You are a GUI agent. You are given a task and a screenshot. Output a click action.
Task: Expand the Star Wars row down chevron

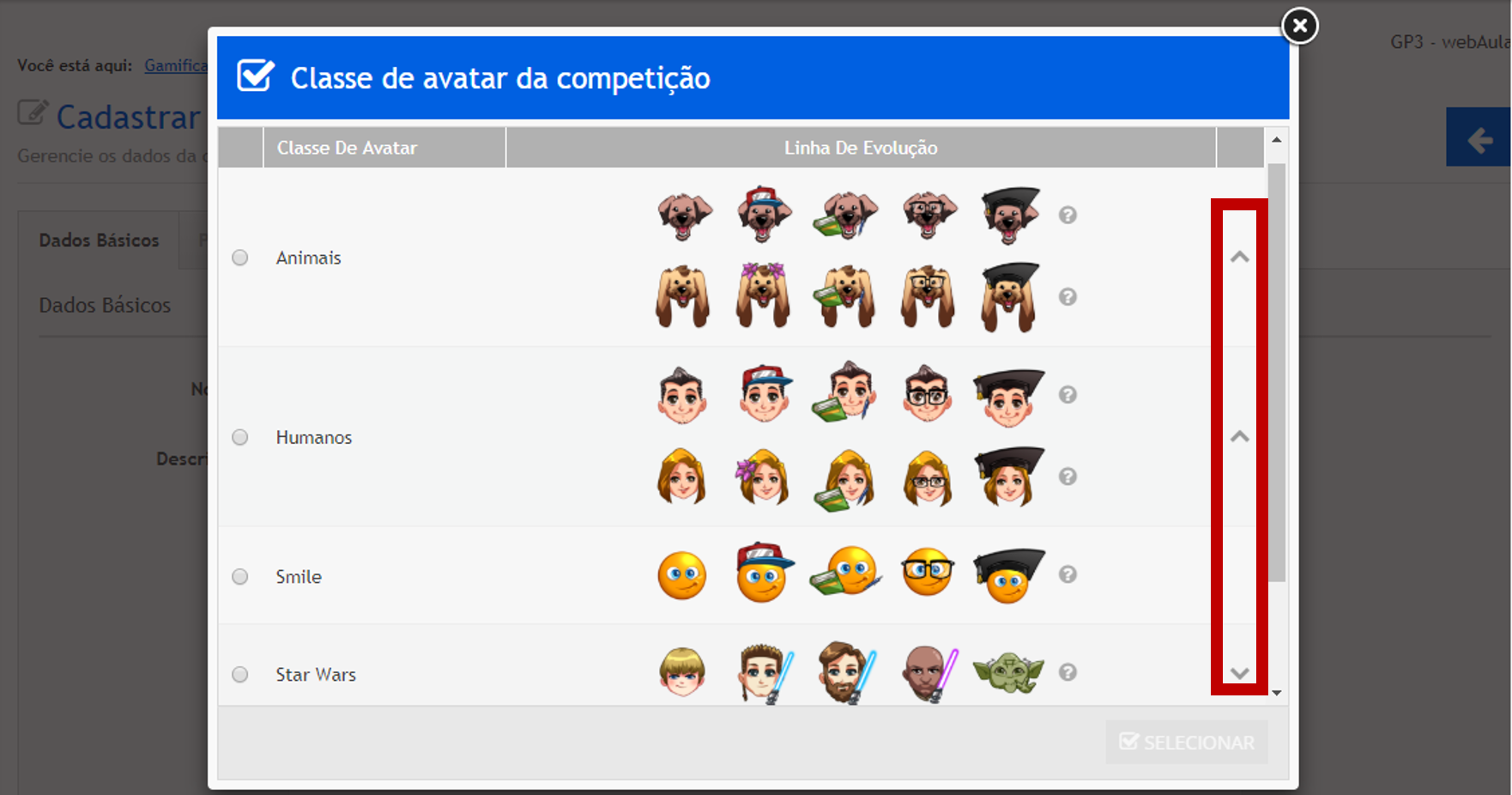[1239, 673]
